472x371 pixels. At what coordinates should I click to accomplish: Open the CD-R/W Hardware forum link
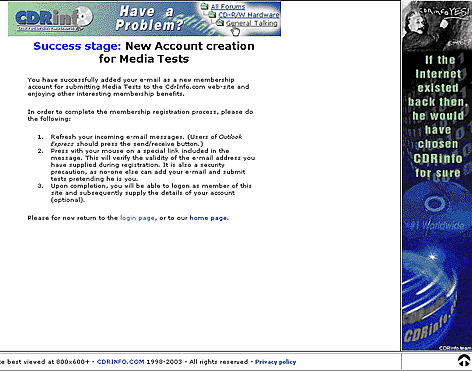(x=249, y=15)
